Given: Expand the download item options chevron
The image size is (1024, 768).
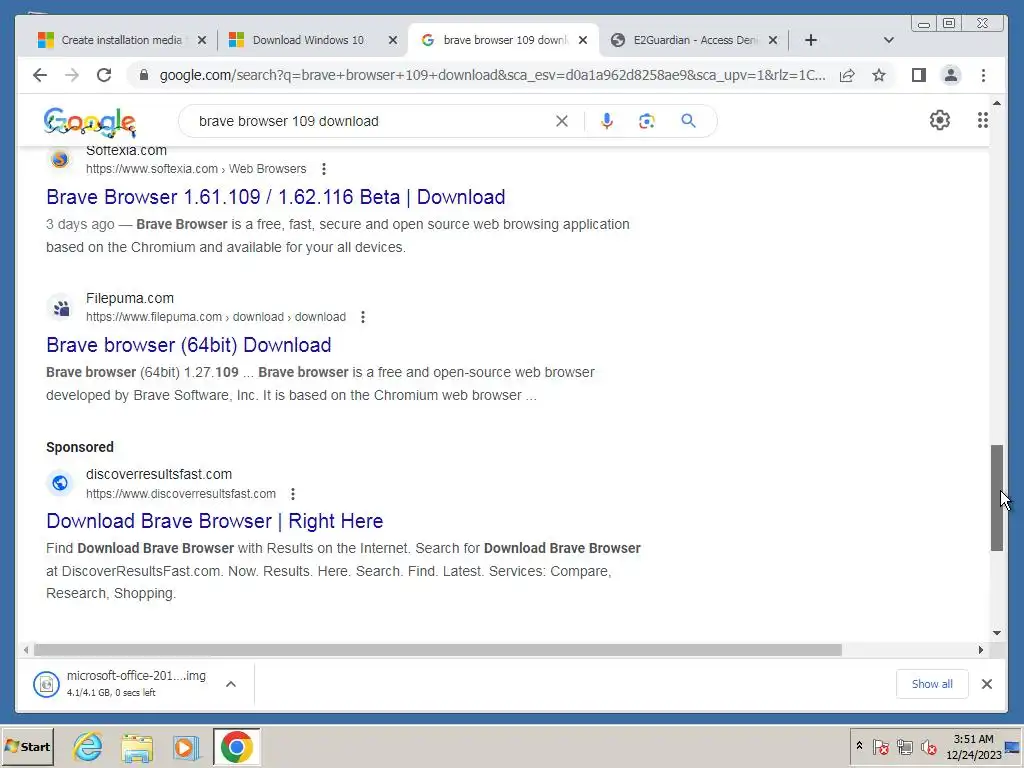Looking at the screenshot, I should click(231, 684).
